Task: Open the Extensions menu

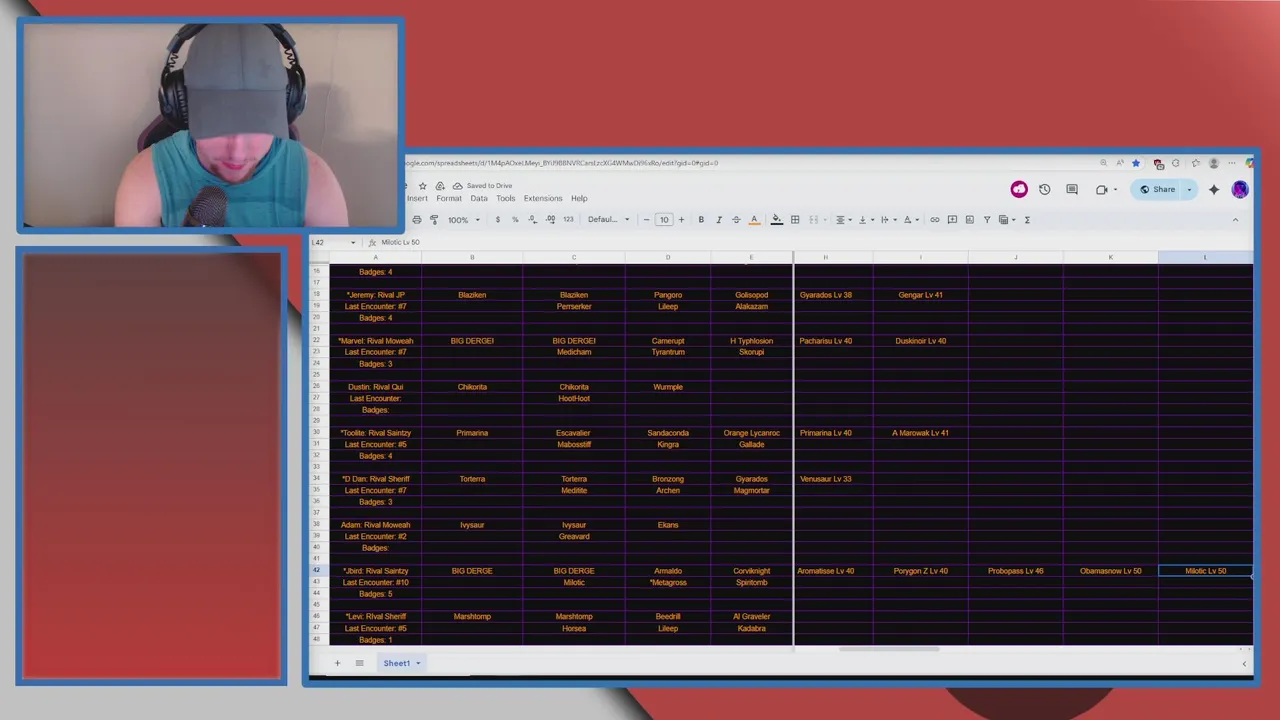Action: click(x=543, y=198)
